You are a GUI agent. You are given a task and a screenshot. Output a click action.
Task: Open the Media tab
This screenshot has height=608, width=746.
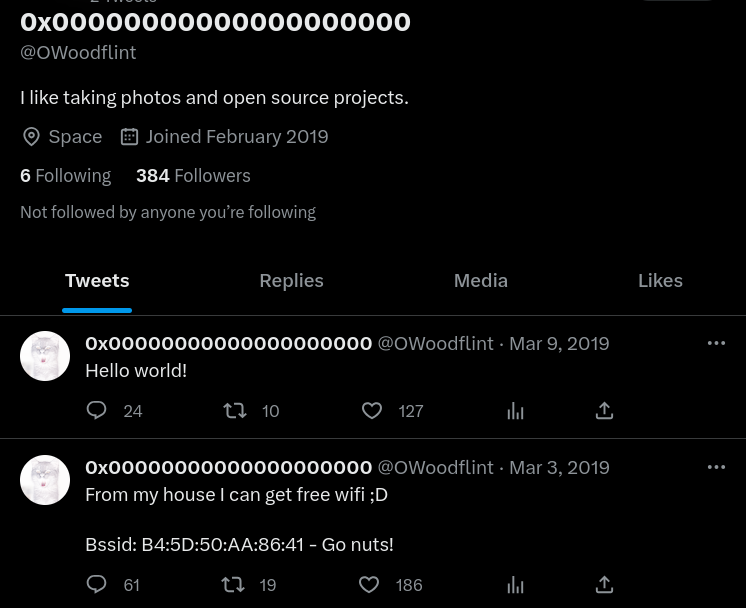480,280
